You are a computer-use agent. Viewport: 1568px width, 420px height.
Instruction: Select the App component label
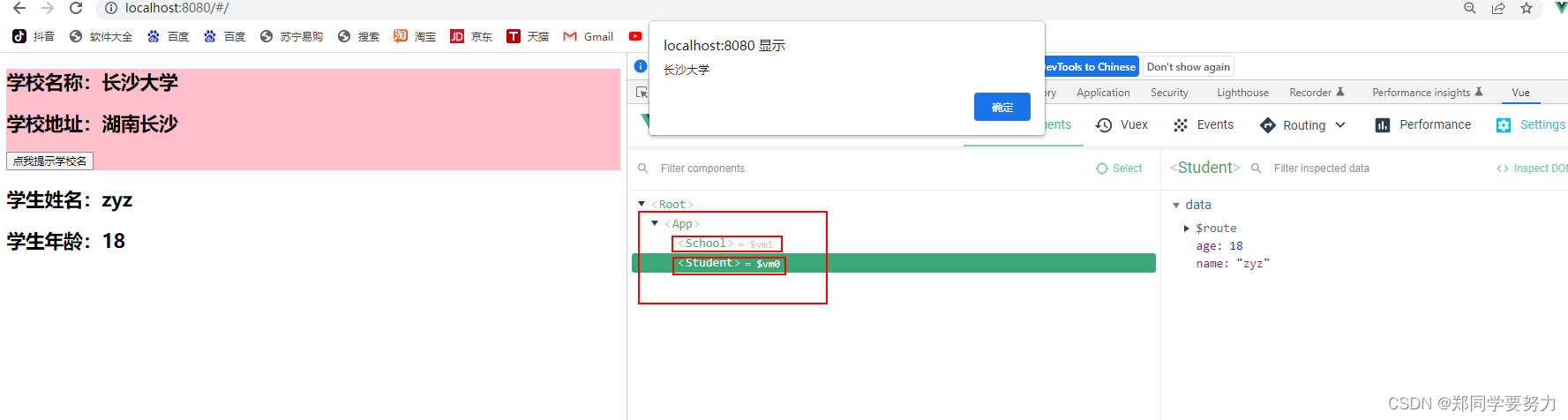coord(682,224)
